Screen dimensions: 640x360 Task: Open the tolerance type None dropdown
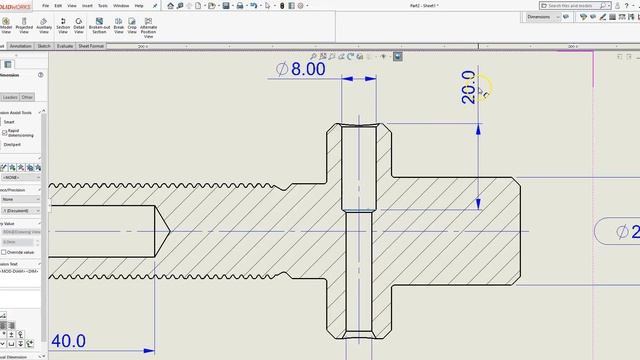pyautogui.click(x=20, y=199)
